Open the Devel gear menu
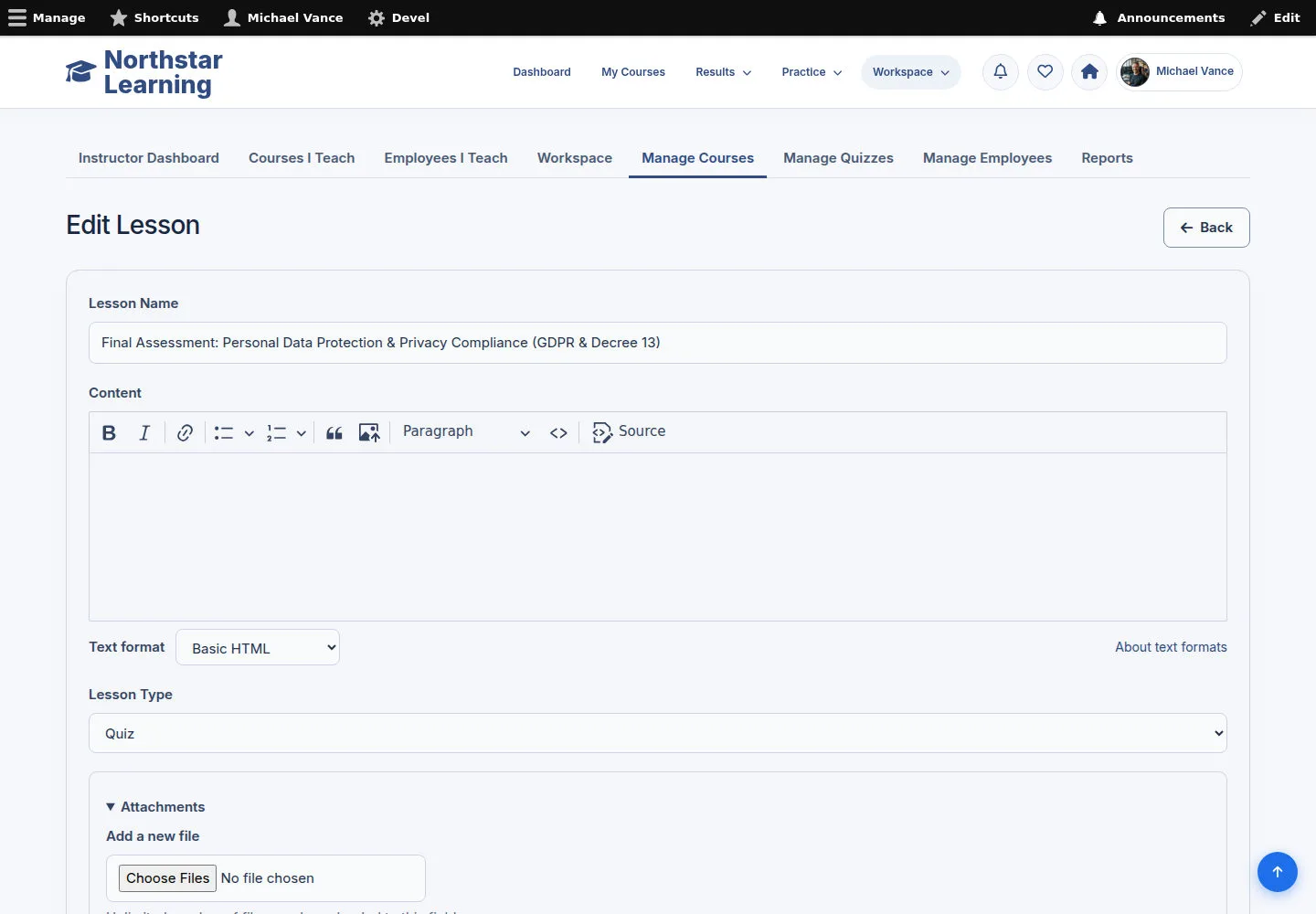Screen dimensions: 1316x914 [x=398, y=17]
